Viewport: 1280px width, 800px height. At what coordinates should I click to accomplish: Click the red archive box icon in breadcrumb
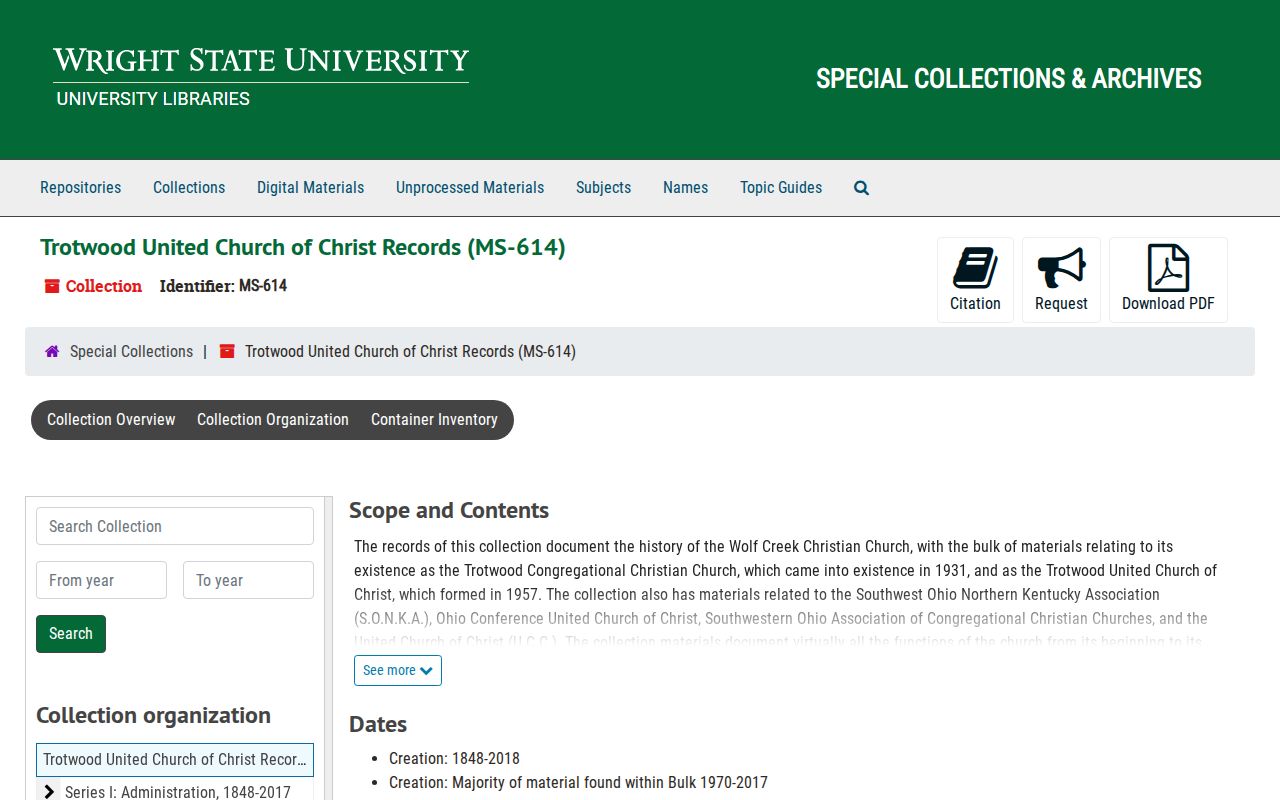227,352
